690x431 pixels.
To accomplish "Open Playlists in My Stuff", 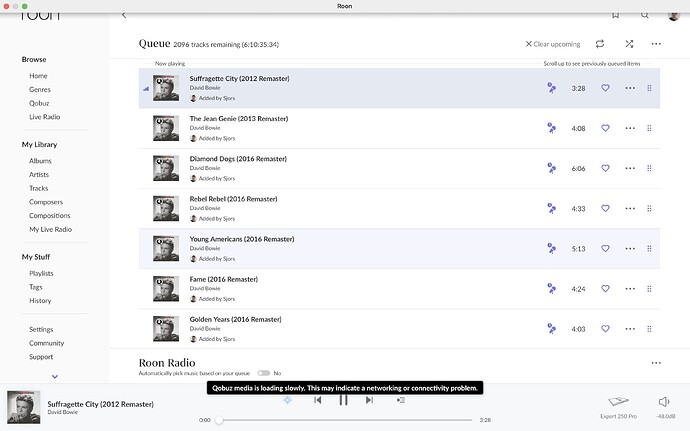I will pos(41,273).
